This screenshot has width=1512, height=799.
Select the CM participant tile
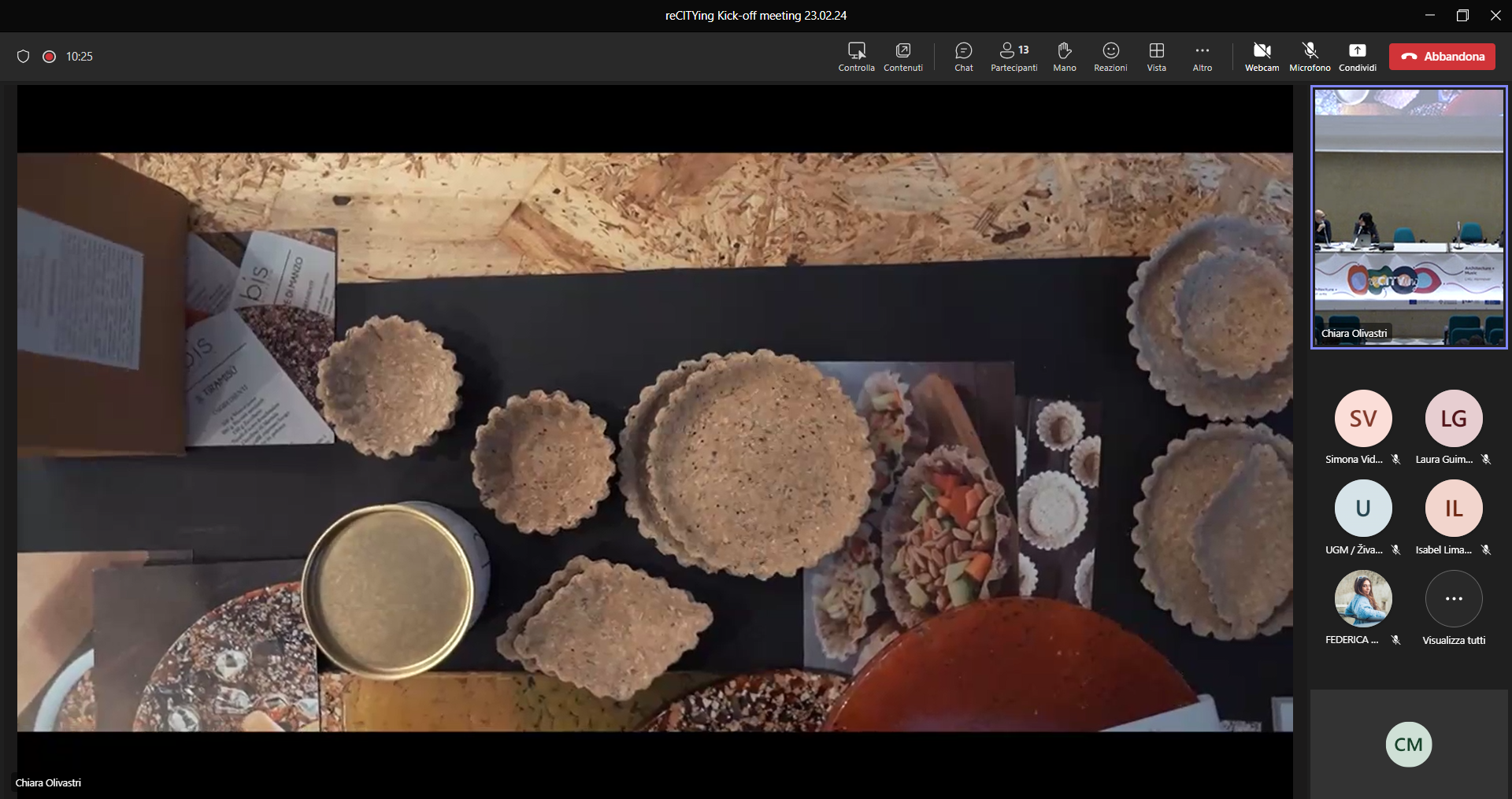click(1408, 745)
